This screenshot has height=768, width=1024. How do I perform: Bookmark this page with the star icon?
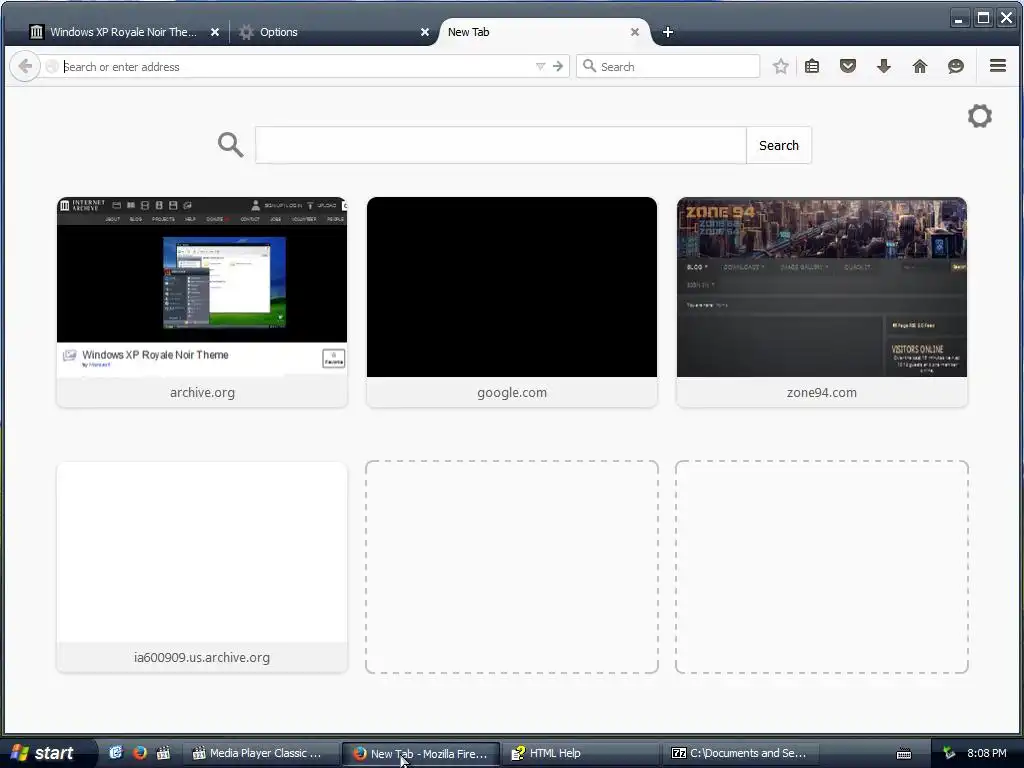tap(780, 66)
